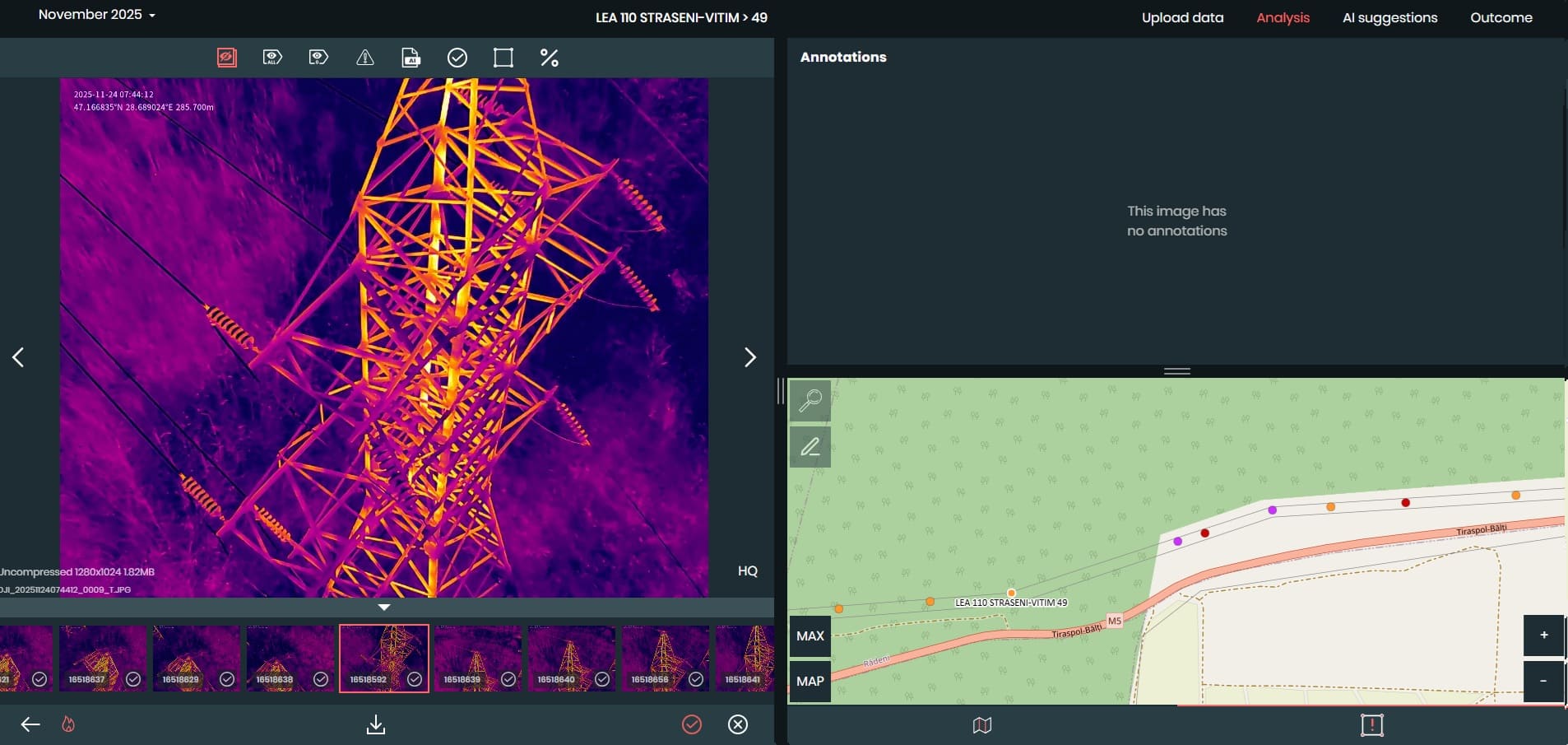Click the show ALL labels eye icon
The image size is (1568, 745).
click(272, 58)
